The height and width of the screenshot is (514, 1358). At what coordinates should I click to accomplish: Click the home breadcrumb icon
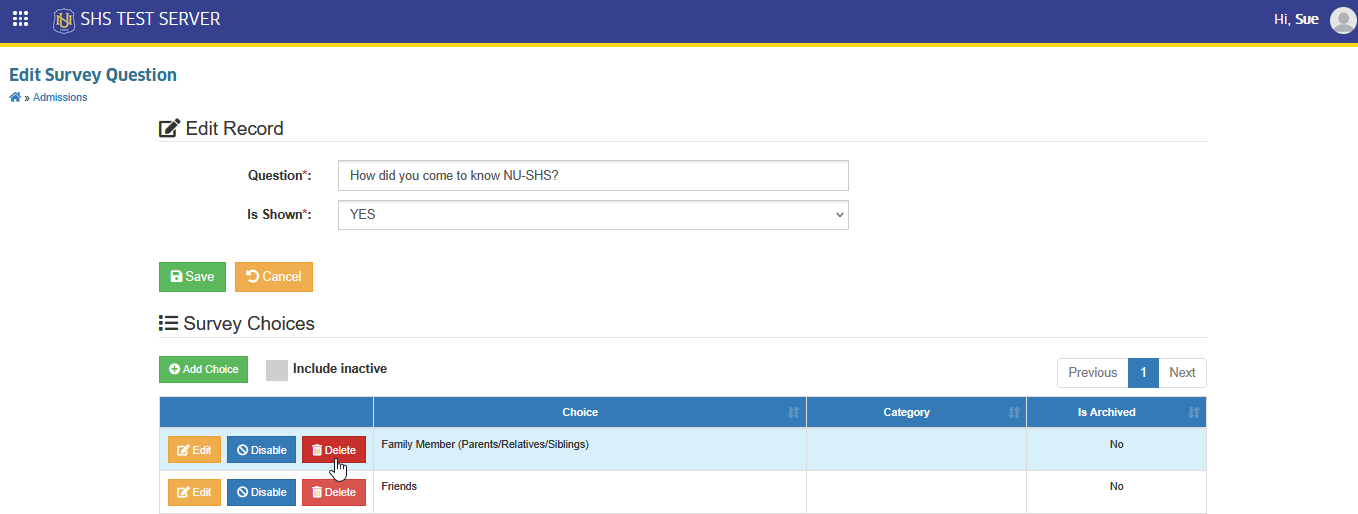[x=15, y=97]
